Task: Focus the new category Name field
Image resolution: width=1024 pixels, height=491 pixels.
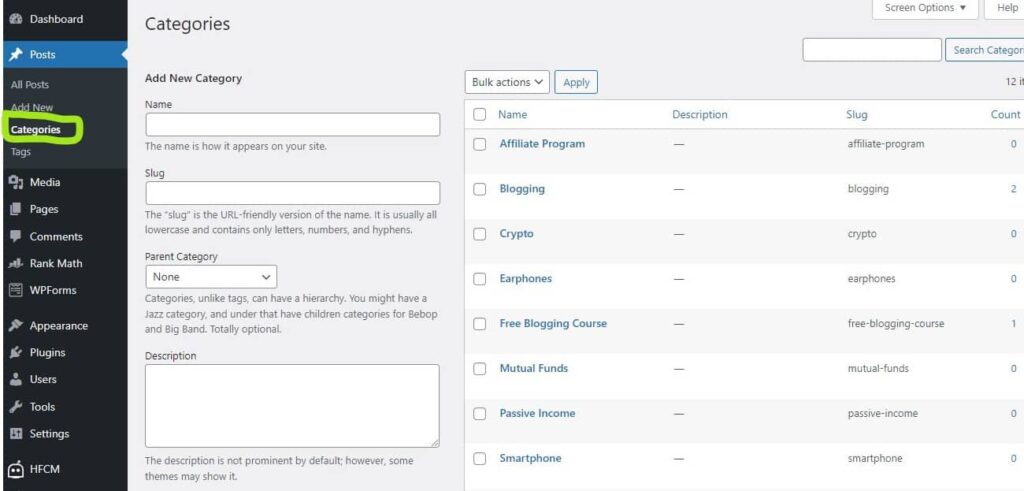Action: pyautogui.click(x=293, y=125)
